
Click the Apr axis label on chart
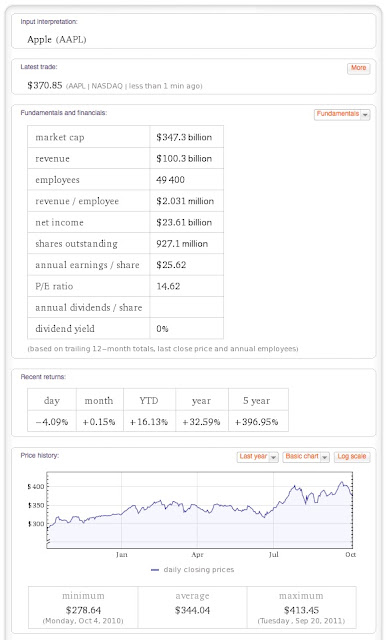pos(197,554)
